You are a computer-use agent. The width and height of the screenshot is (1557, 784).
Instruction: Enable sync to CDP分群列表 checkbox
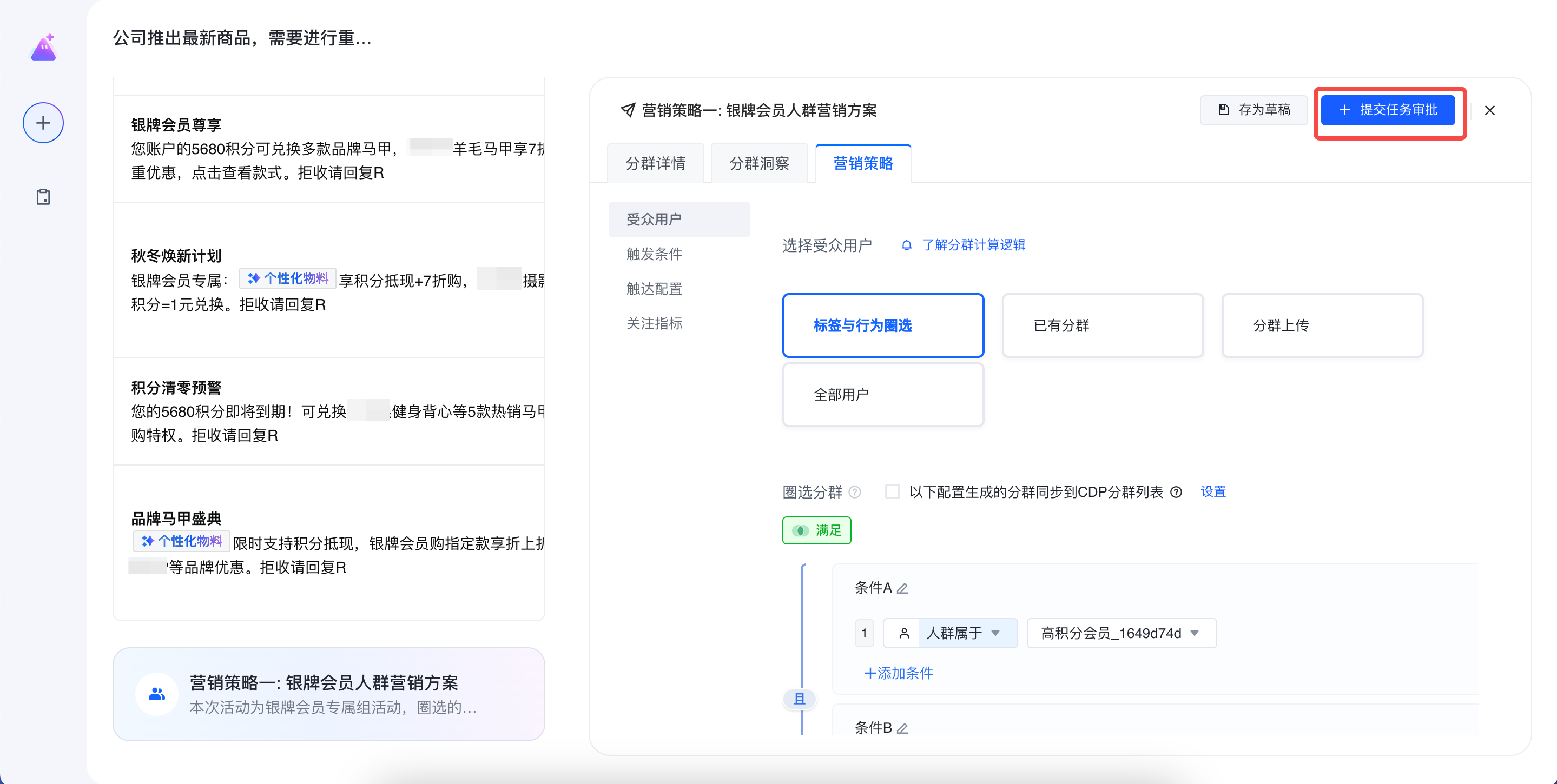click(x=892, y=491)
